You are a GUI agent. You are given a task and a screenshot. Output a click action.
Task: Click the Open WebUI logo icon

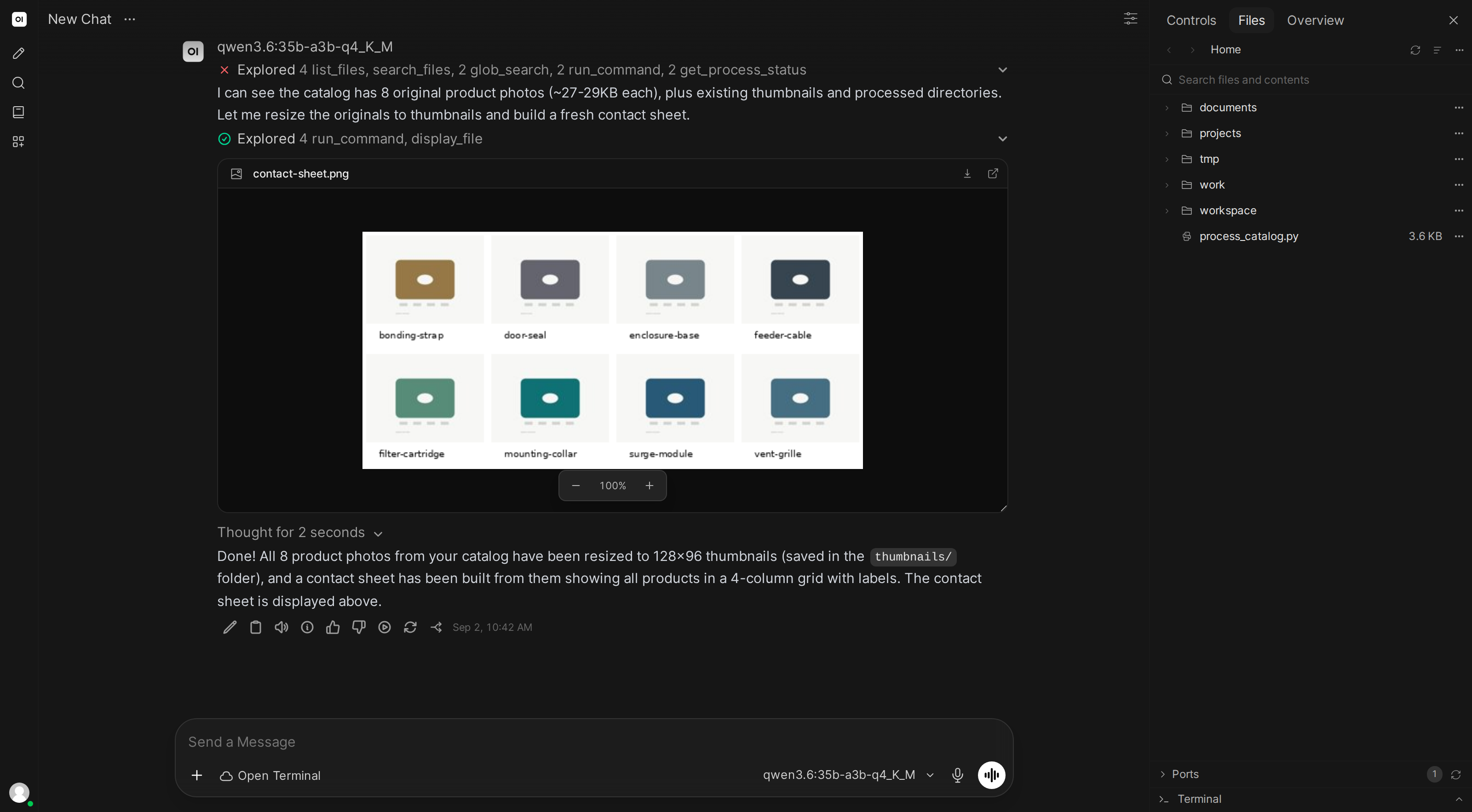(x=19, y=19)
